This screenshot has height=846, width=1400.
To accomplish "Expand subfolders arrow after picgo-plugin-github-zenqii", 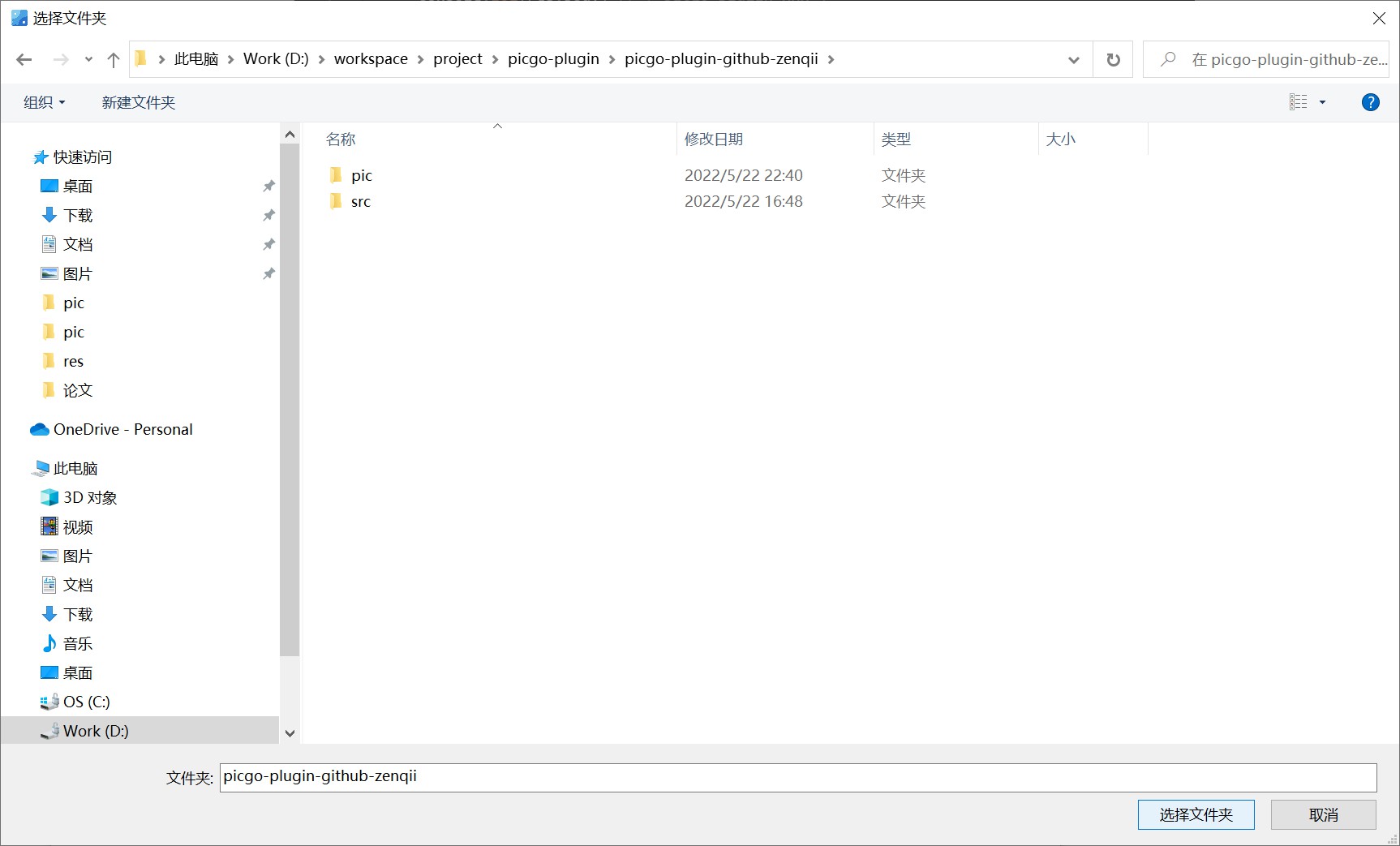I will (831, 59).
